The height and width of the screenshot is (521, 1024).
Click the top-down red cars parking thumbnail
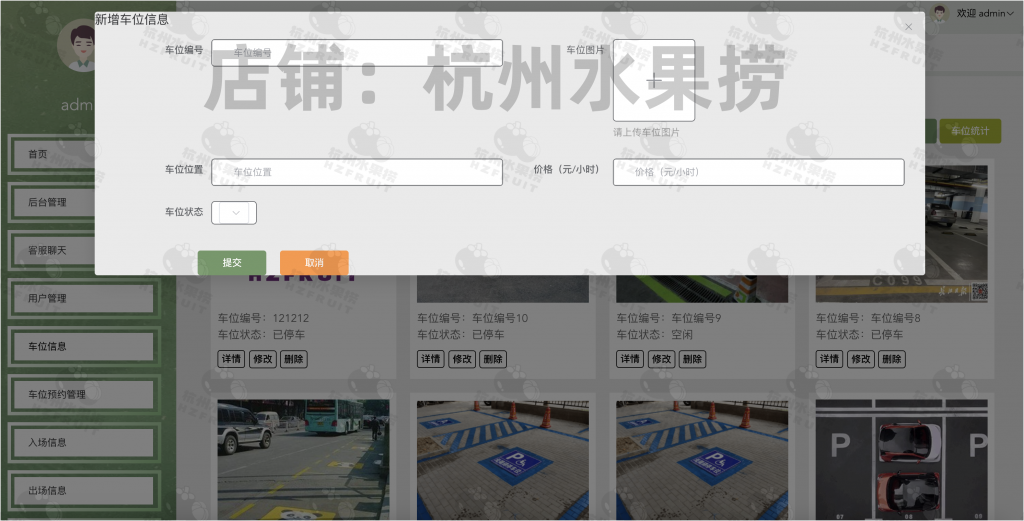[901, 460]
